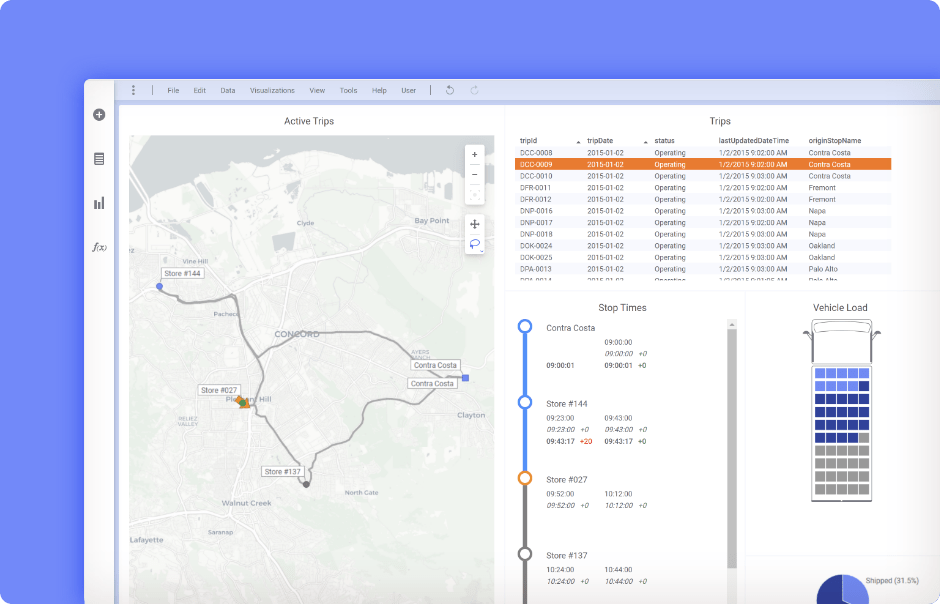Open the View menu
Screen dimensions: 940x604
coord(317,90)
